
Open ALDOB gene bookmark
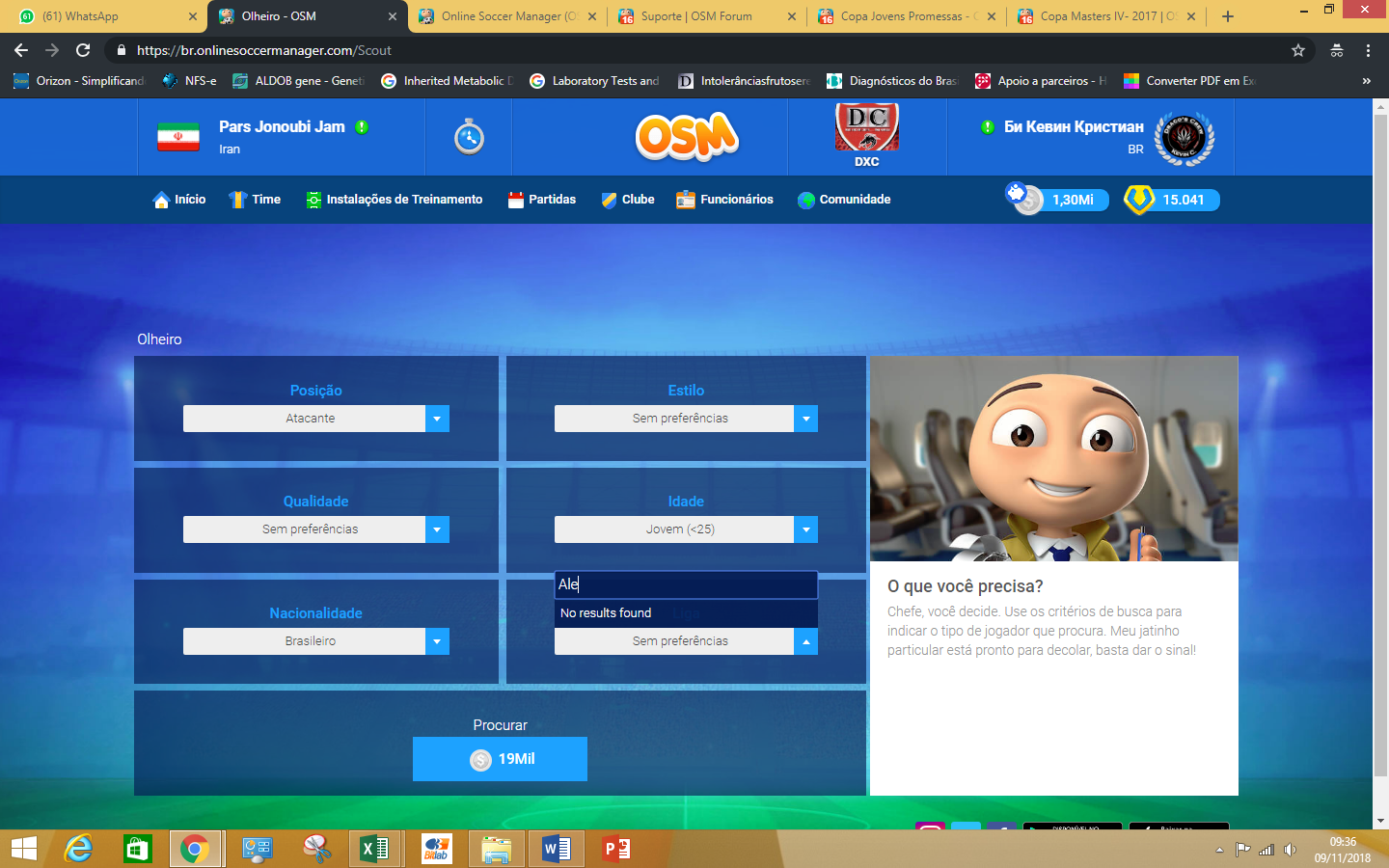point(299,81)
